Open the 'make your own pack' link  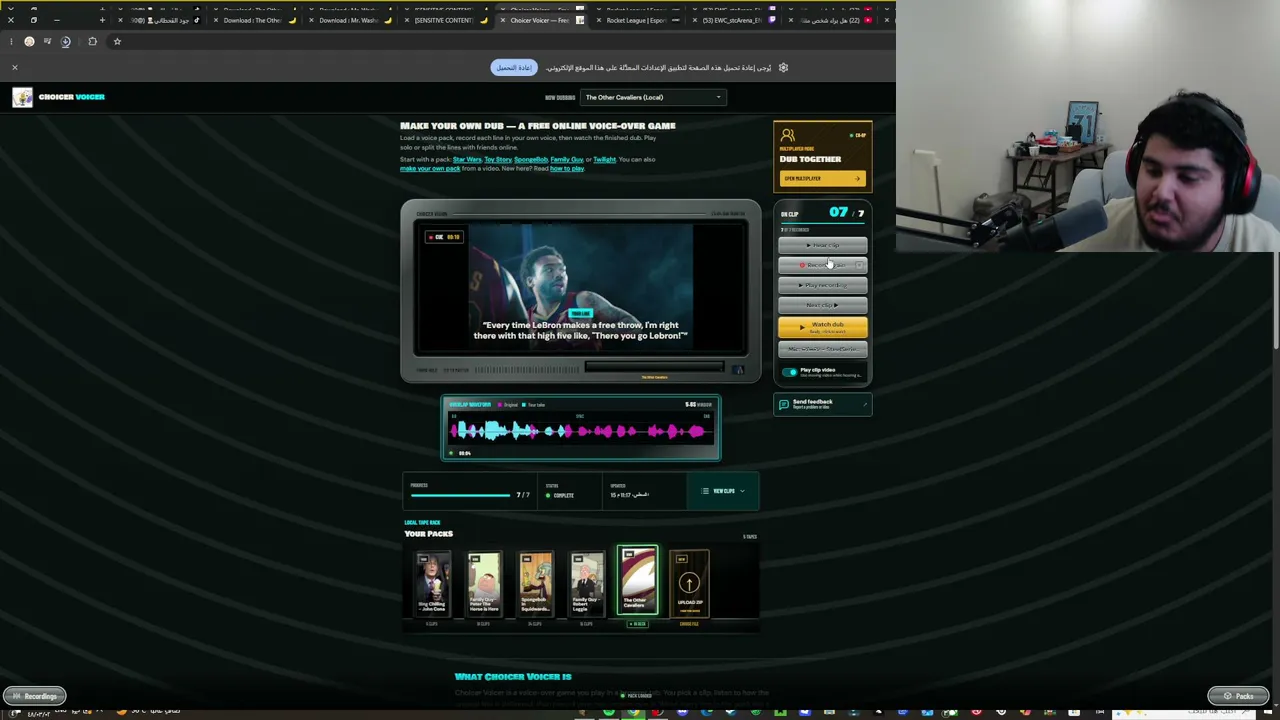[430, 168]
